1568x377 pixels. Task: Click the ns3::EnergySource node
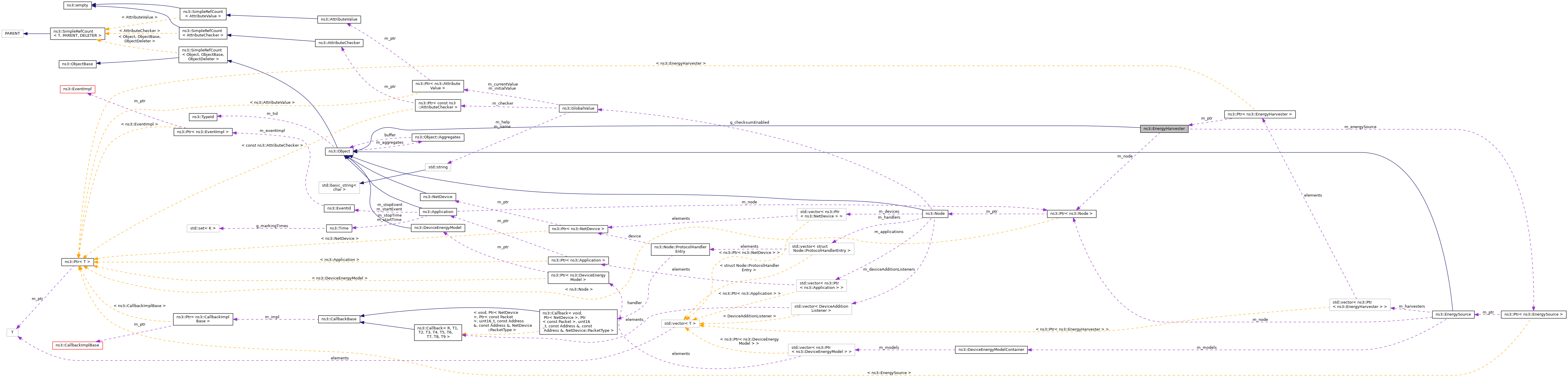[1452, 314]
